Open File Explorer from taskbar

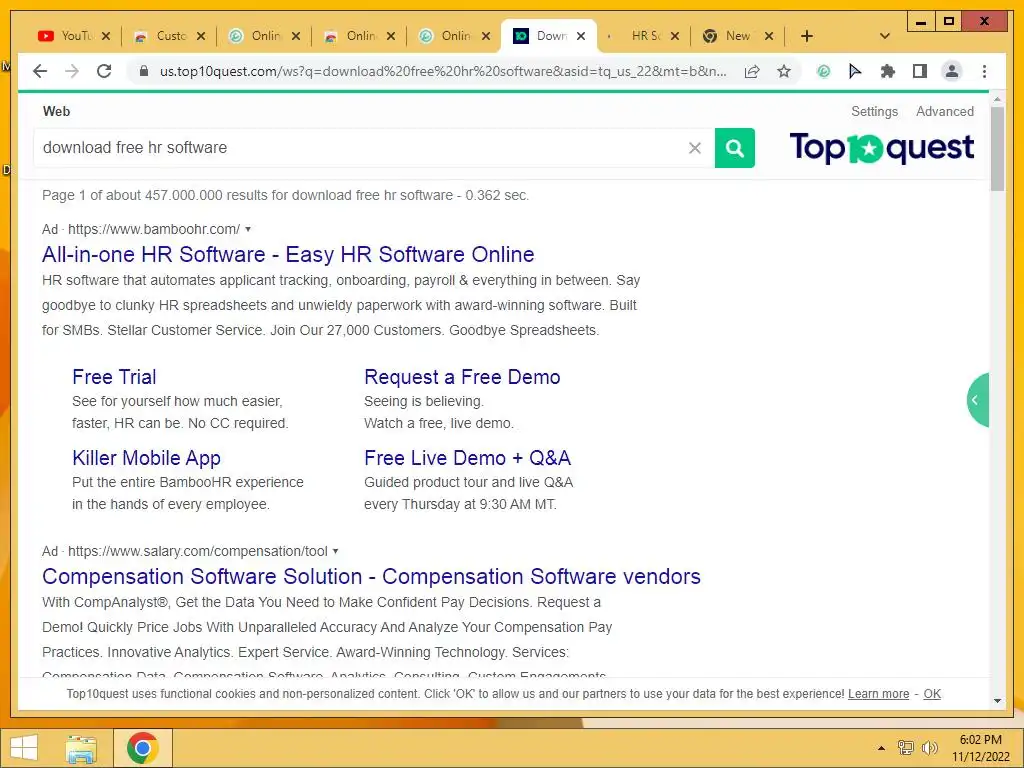pos(80,748)
